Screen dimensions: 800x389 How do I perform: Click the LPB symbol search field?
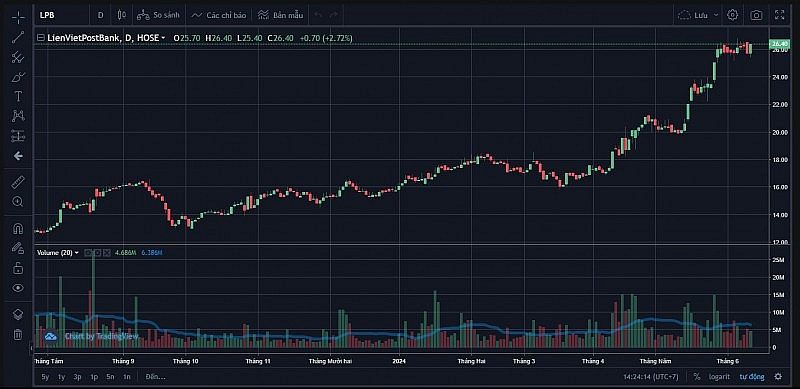pyautogui.click(x=61, y=15)
